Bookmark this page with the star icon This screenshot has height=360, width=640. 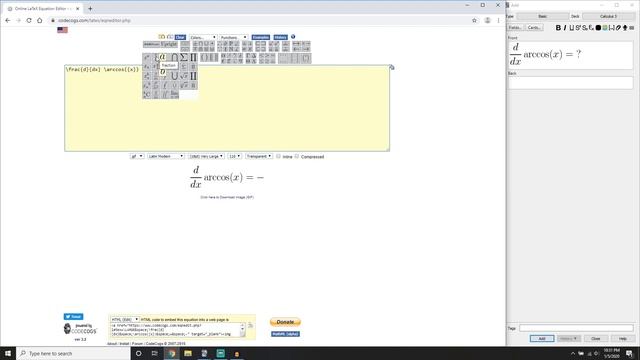tap(474, 20)
